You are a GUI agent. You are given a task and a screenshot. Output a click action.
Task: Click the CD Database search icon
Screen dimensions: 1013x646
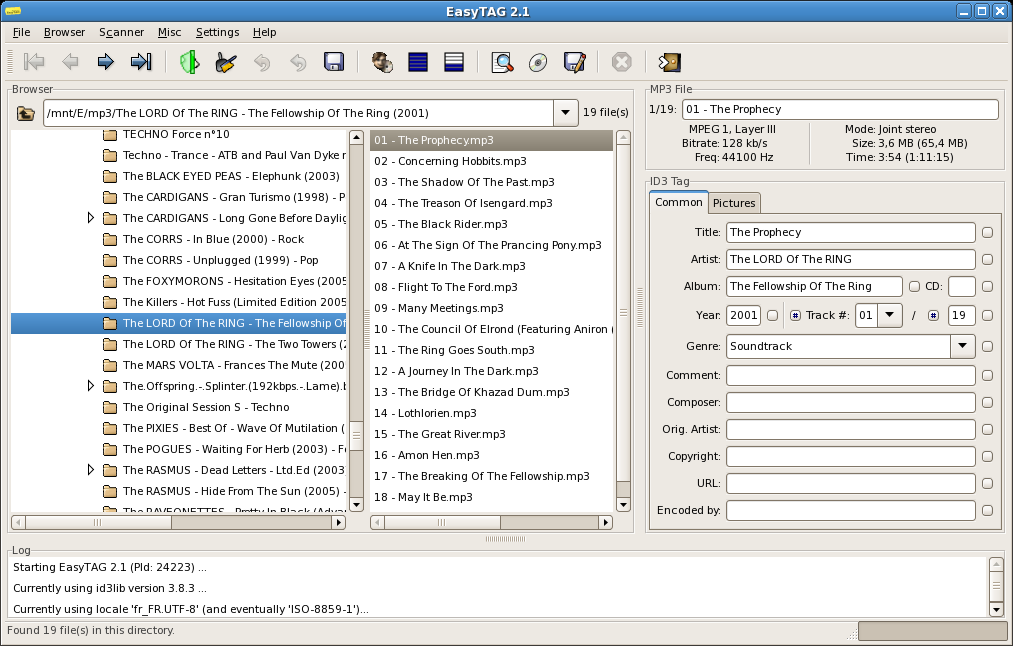pos(538,62)
